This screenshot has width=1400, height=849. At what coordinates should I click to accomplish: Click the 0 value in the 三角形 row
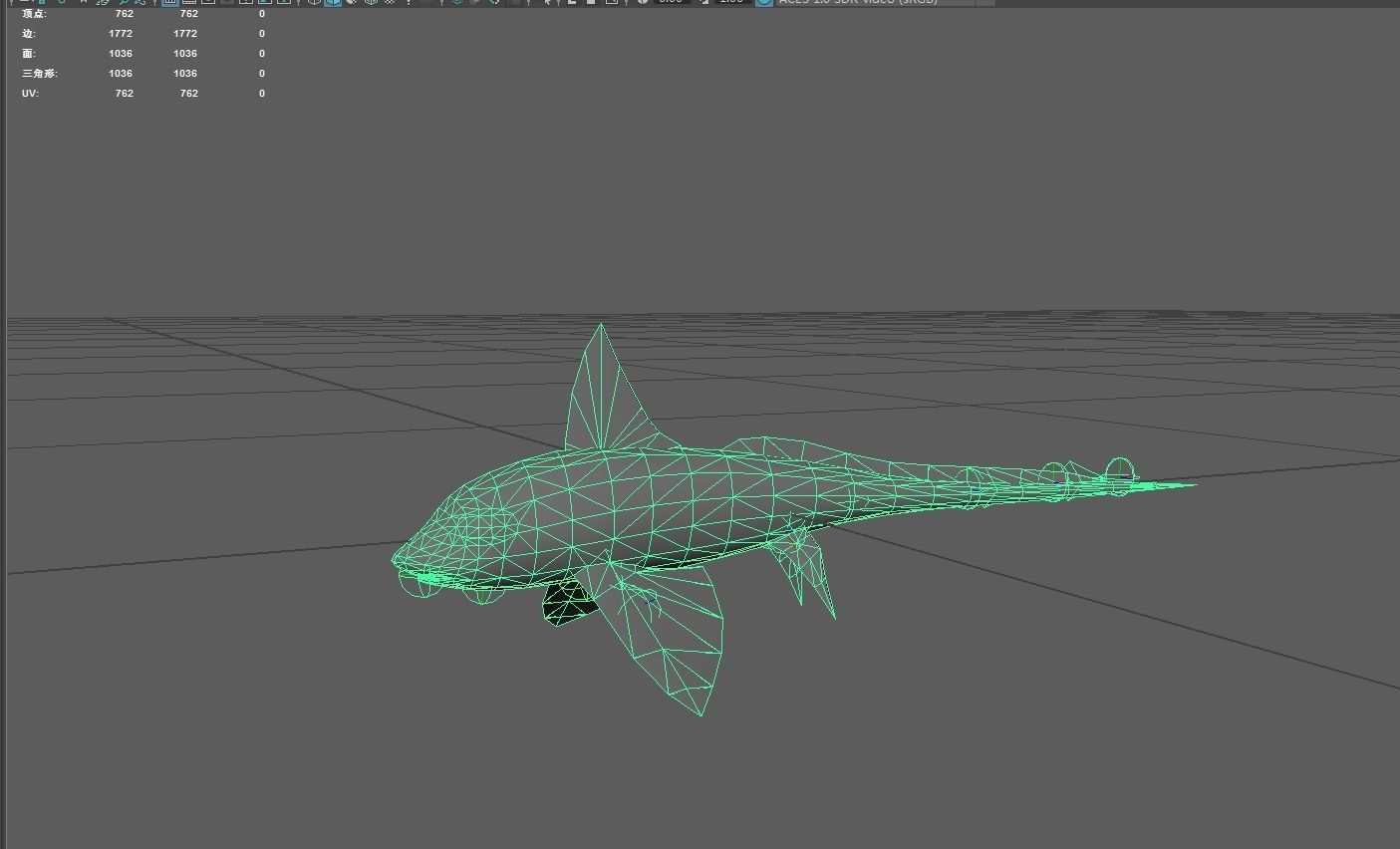pos(262,74)
